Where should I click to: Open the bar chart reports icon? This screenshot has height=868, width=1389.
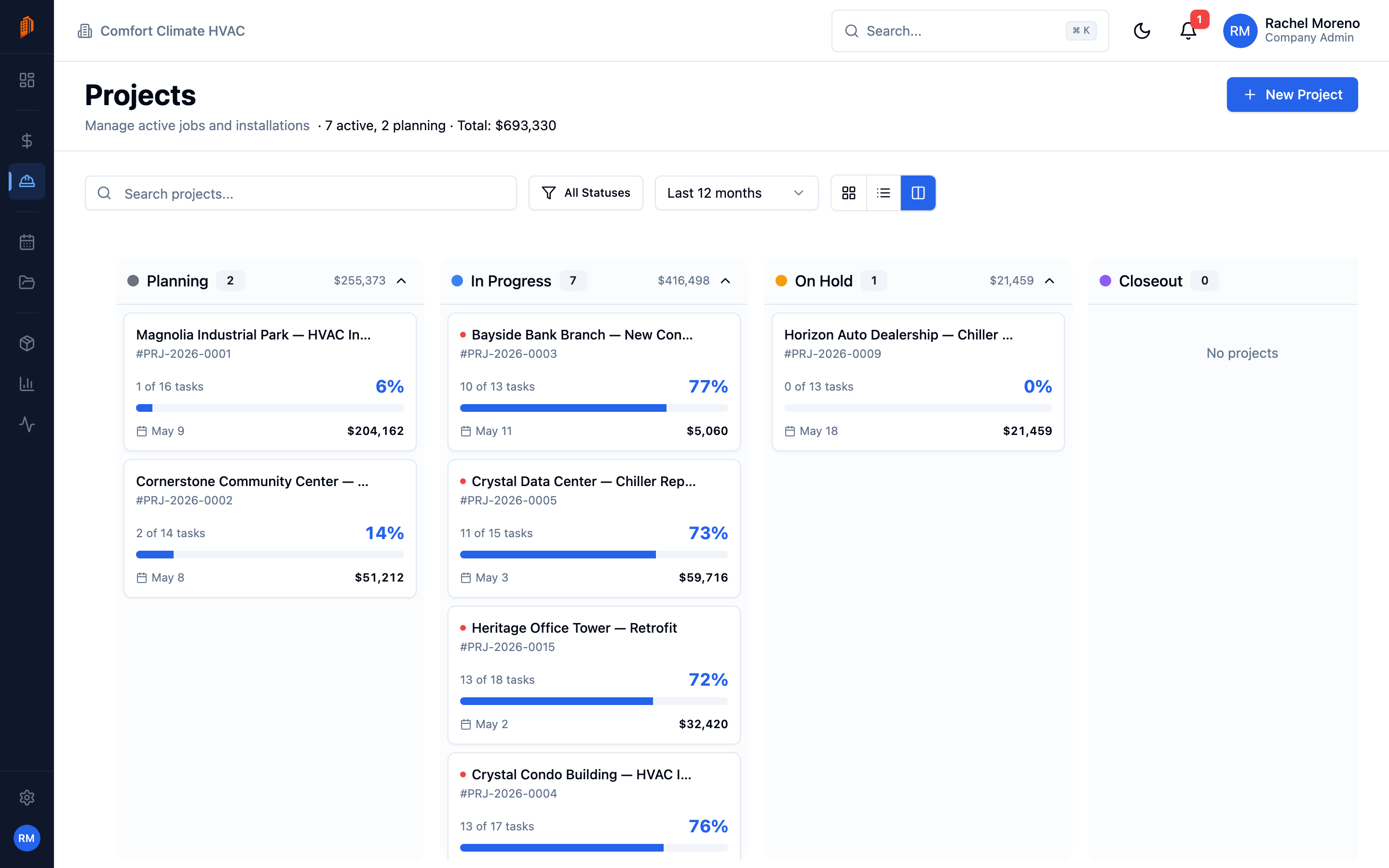(27, 384)
